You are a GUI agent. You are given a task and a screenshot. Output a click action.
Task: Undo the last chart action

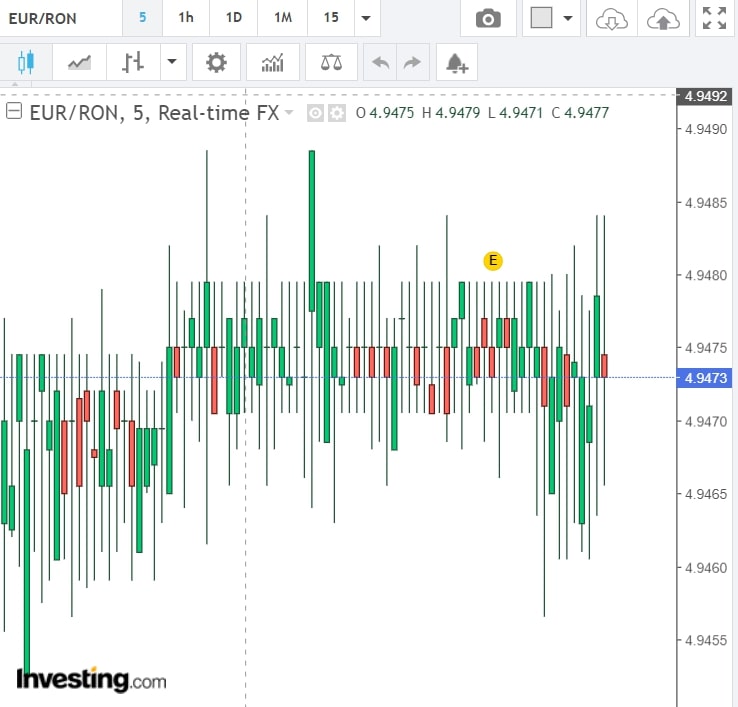click(x=380, y=63)
